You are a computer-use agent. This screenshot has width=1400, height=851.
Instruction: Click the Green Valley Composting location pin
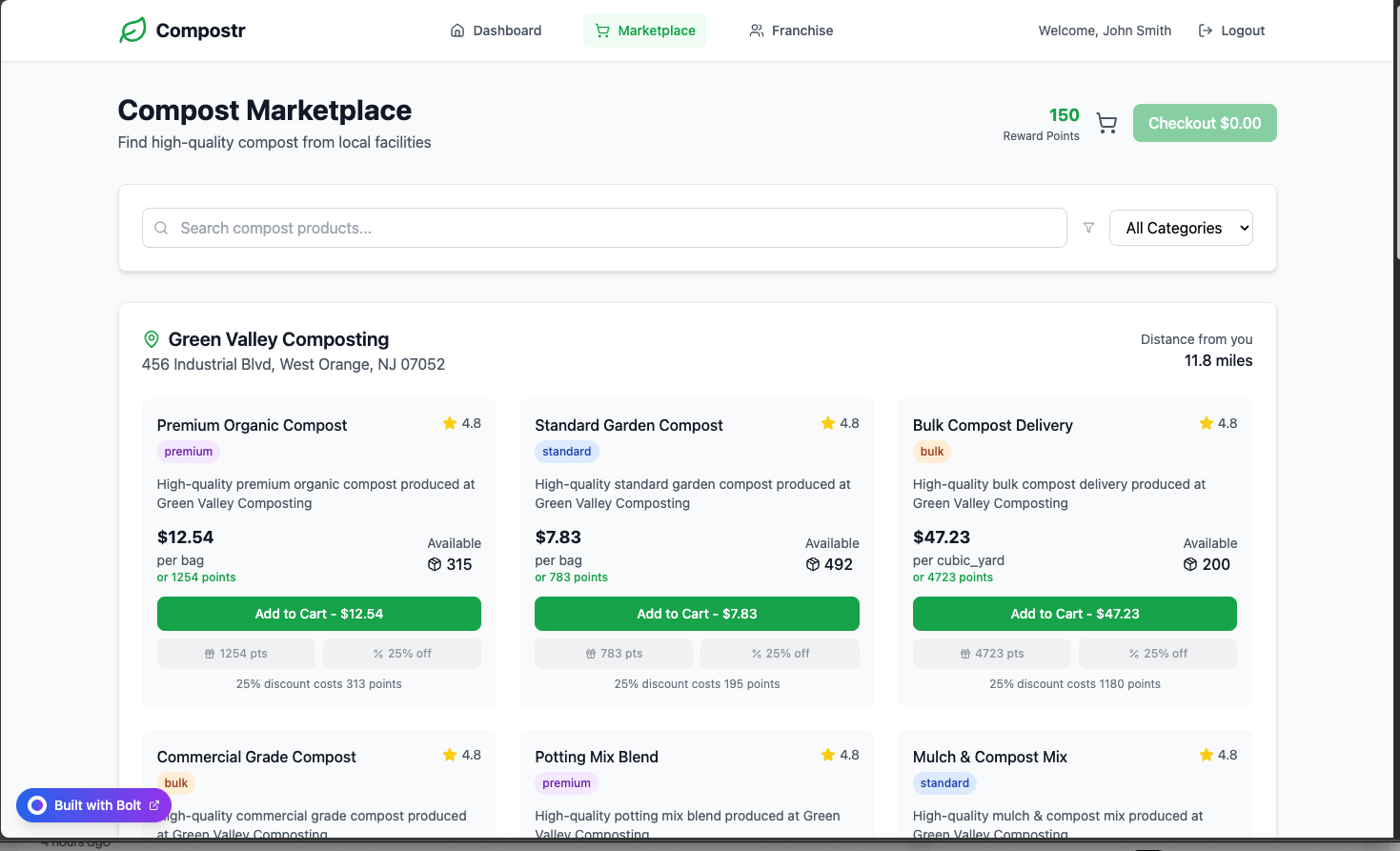click(151, 339)
